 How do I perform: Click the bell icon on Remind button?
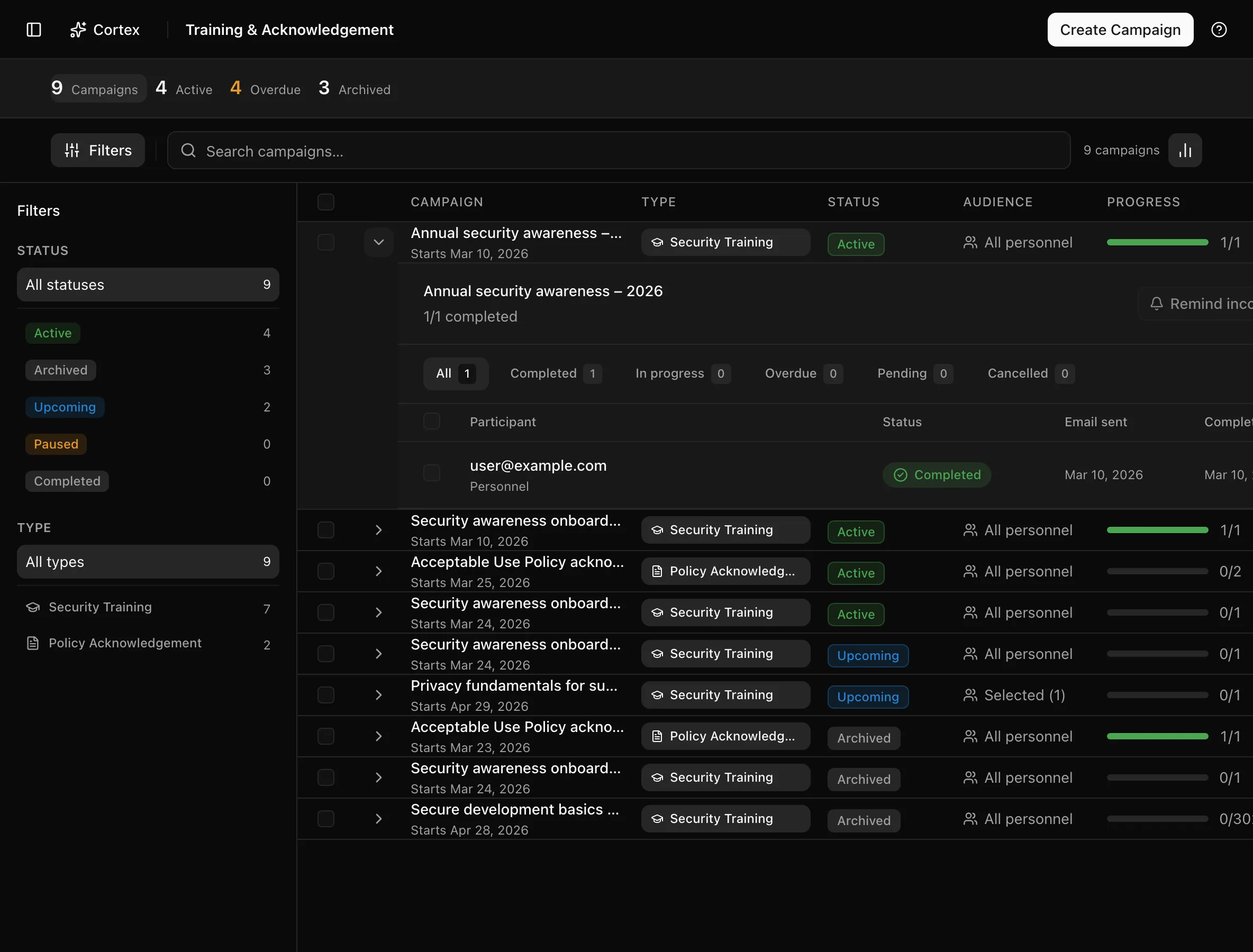(x=1156, y=304)
